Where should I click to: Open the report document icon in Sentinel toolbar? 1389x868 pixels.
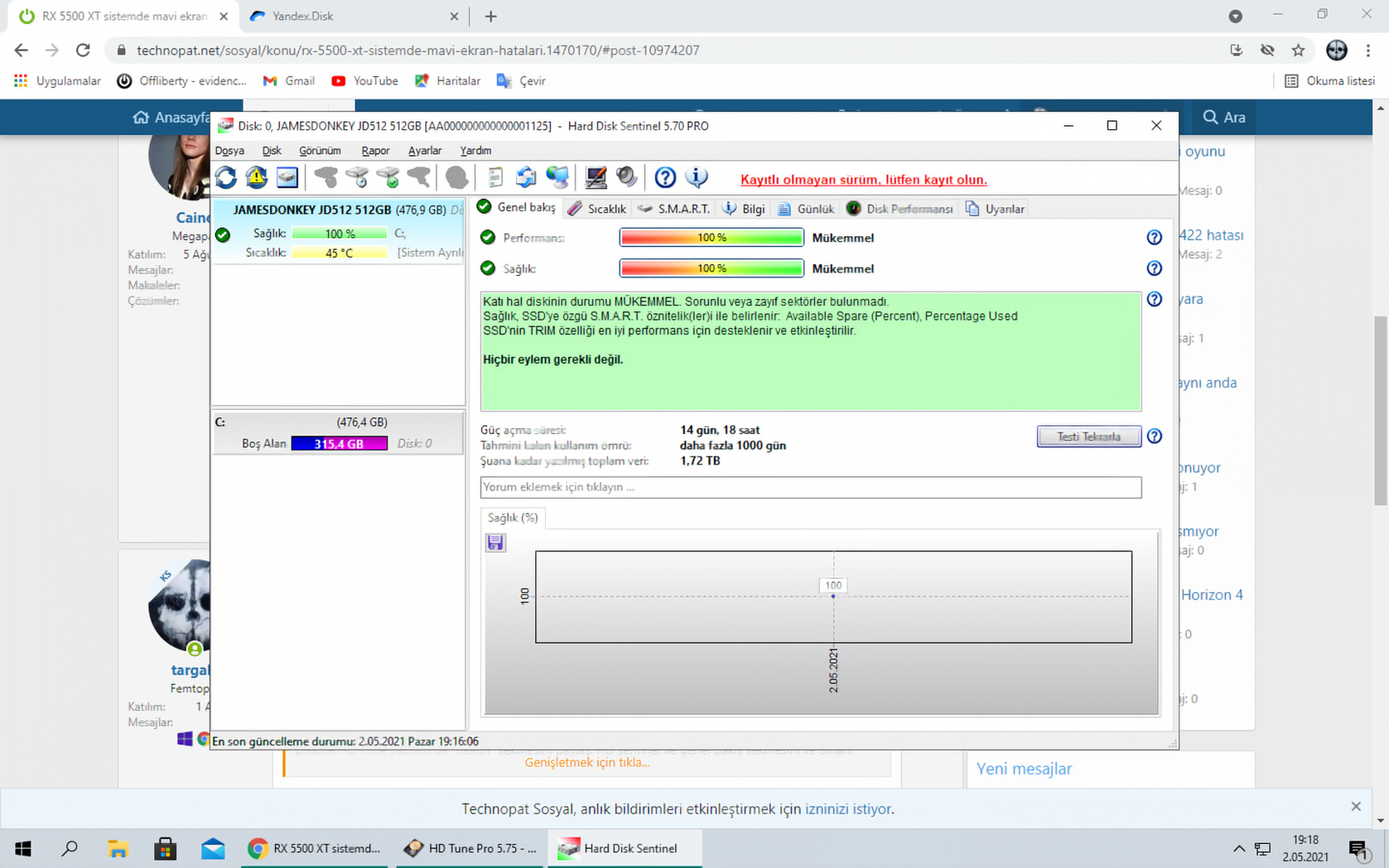(495, 178)
